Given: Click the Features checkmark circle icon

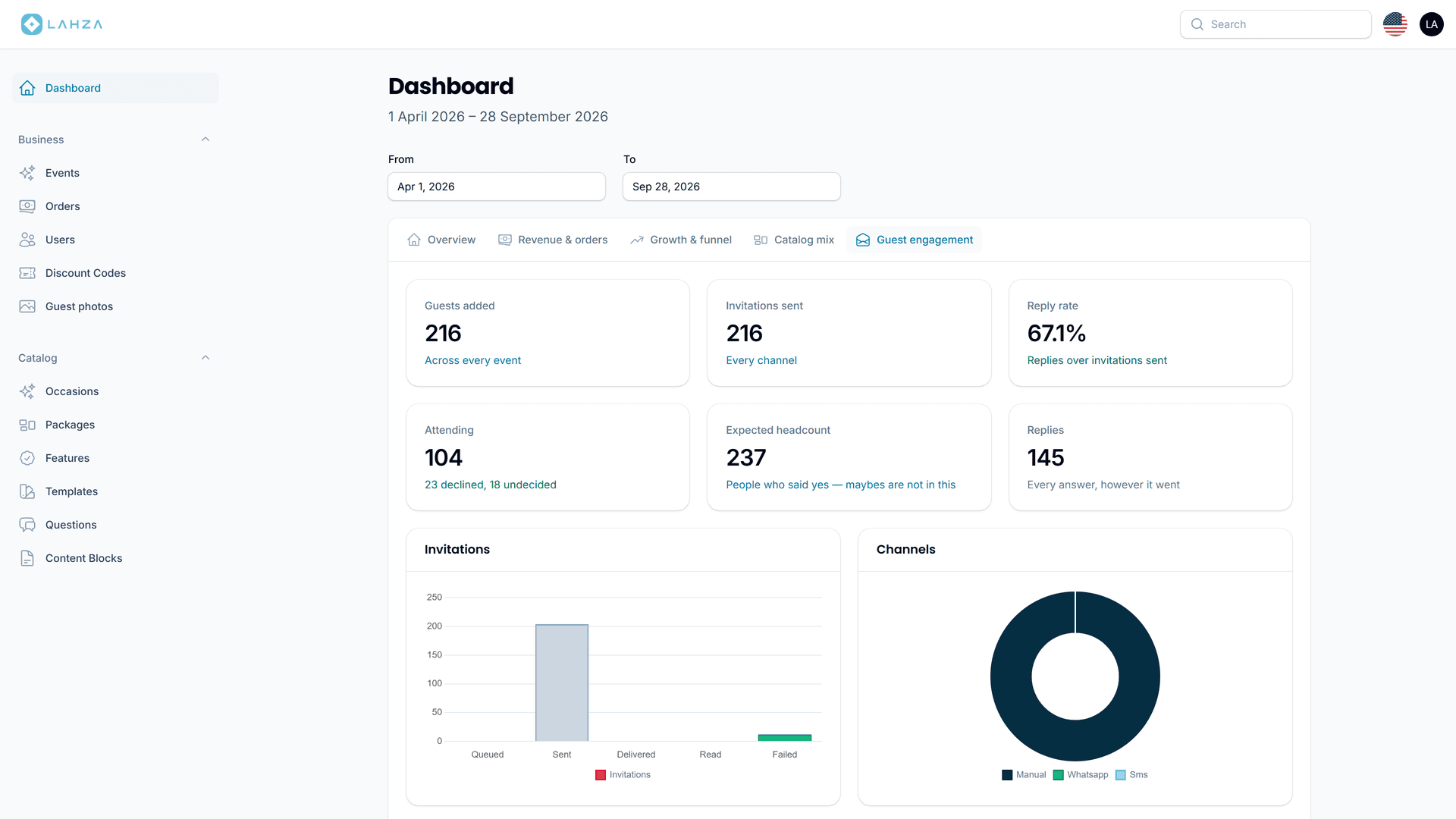Looking at the screenshot, I should [27, 458].
